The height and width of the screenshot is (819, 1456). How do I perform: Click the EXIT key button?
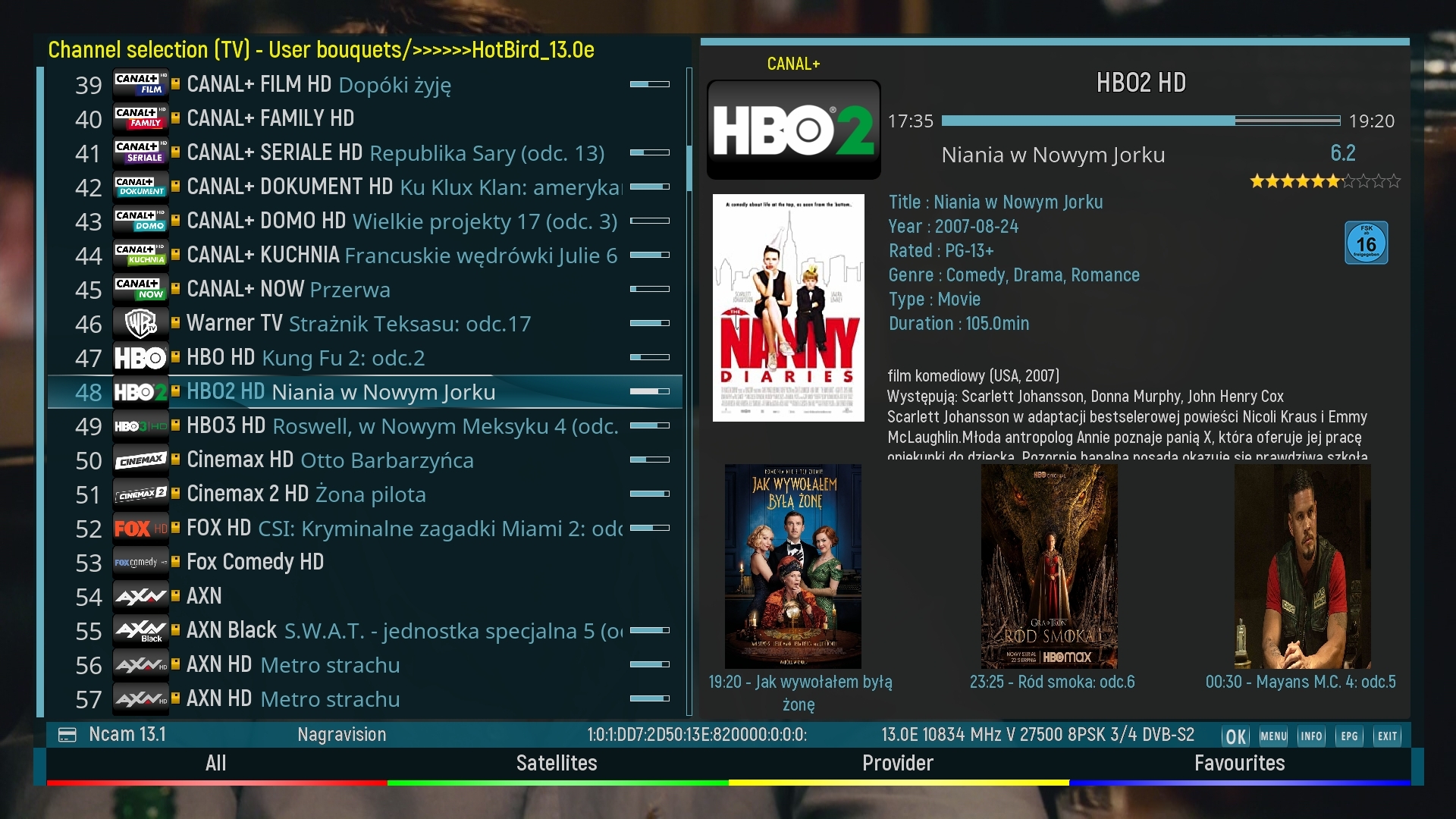tap(1388, 736)
